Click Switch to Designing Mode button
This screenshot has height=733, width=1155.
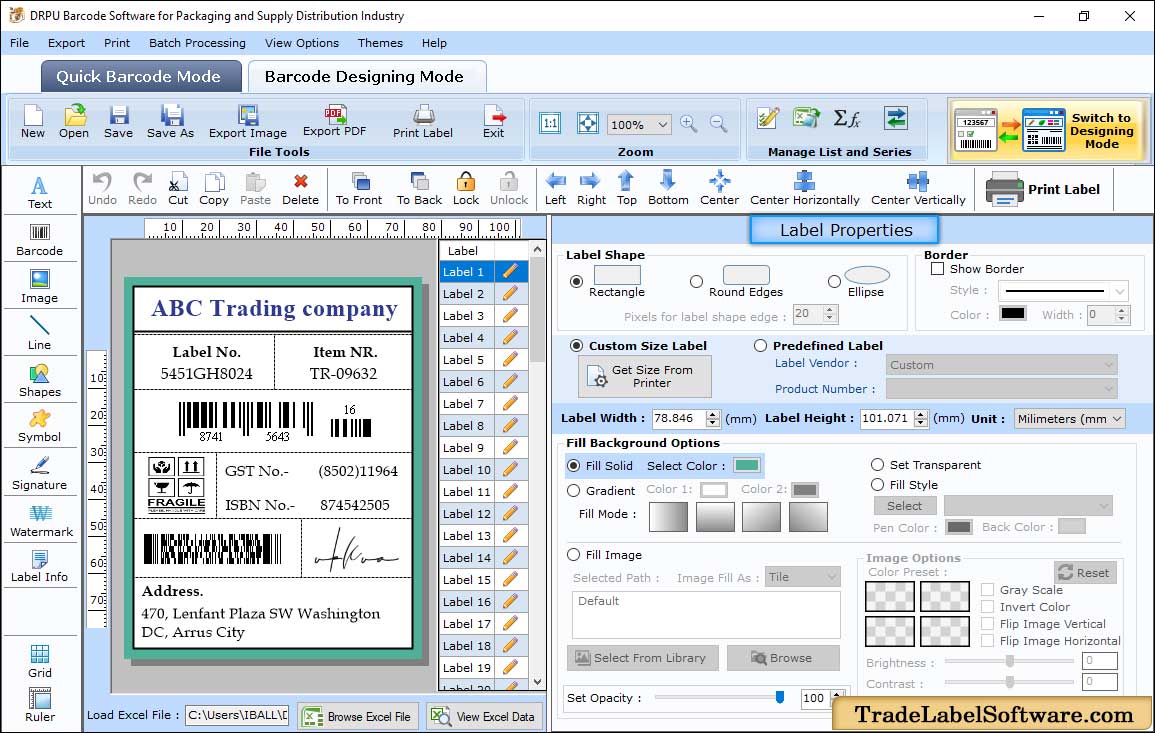coord(1048,130)
